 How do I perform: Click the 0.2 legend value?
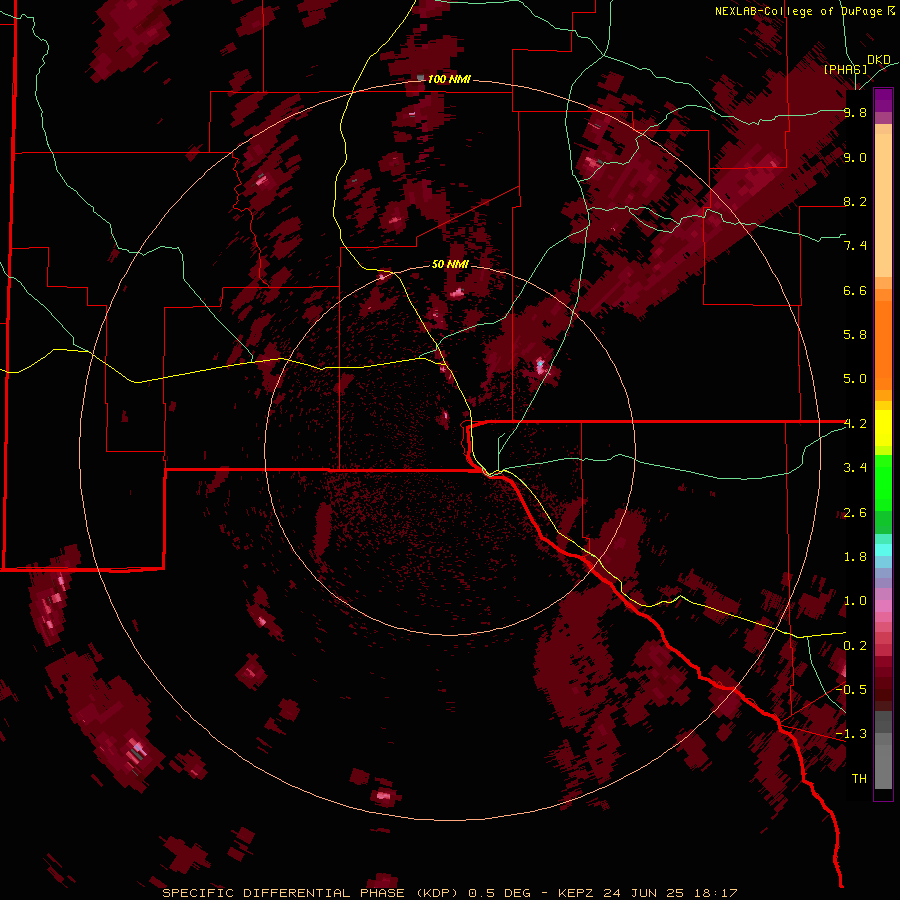(855, 646)
